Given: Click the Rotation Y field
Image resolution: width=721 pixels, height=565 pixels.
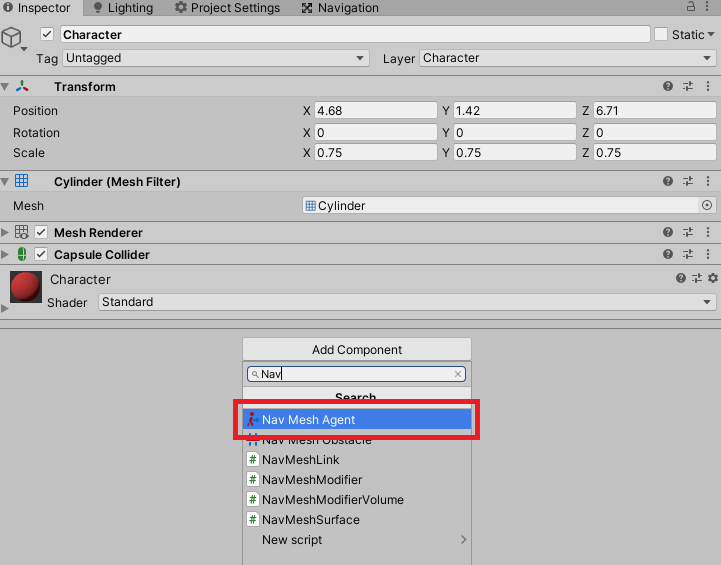Looking at the screenshot, I should (515, 132).
